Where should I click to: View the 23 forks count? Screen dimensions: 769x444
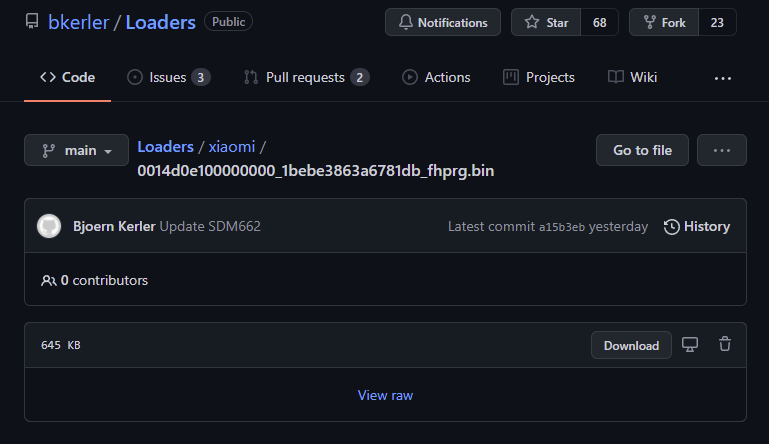(717, 22)
